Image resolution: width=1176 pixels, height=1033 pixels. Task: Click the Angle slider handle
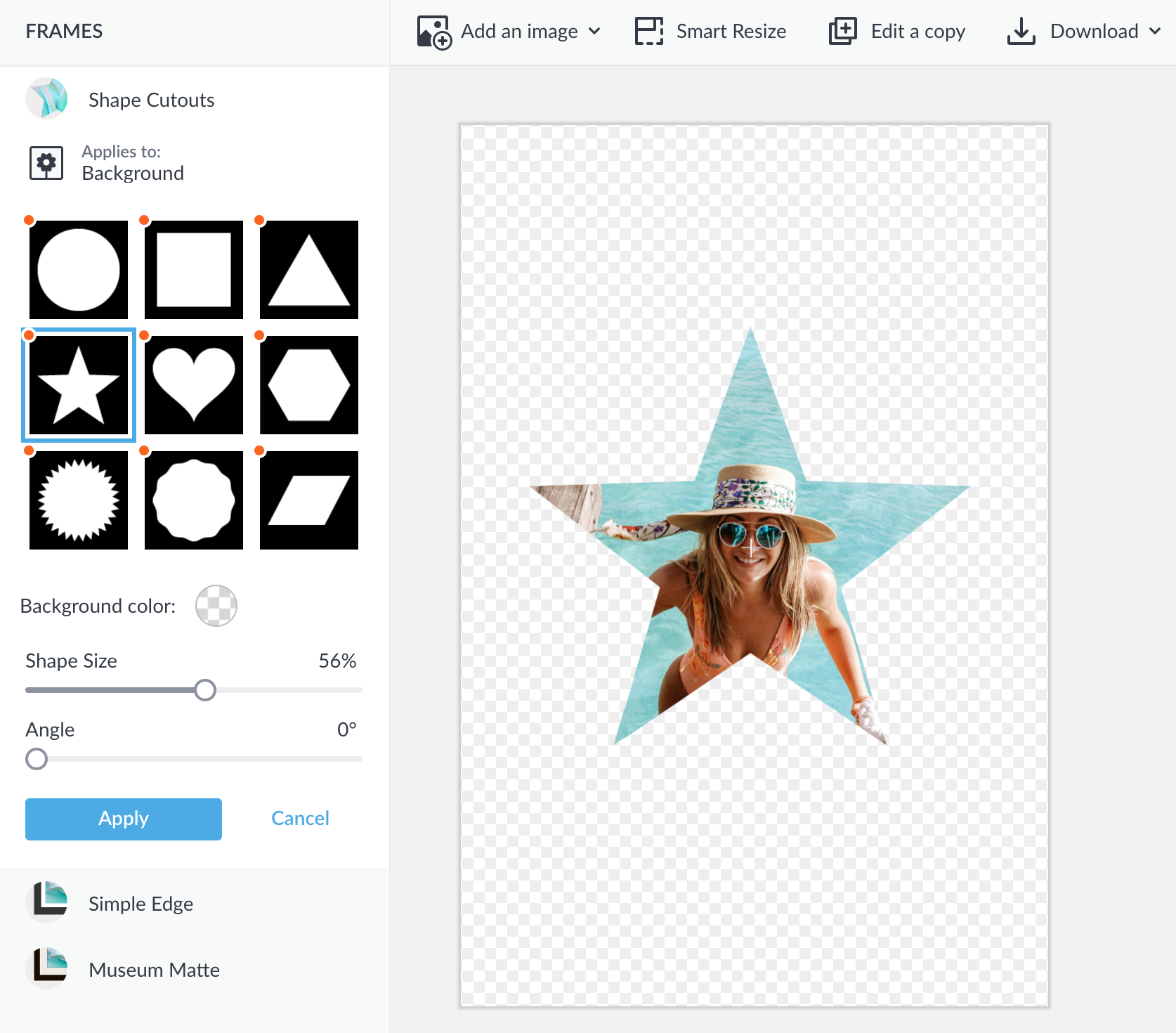37,759
